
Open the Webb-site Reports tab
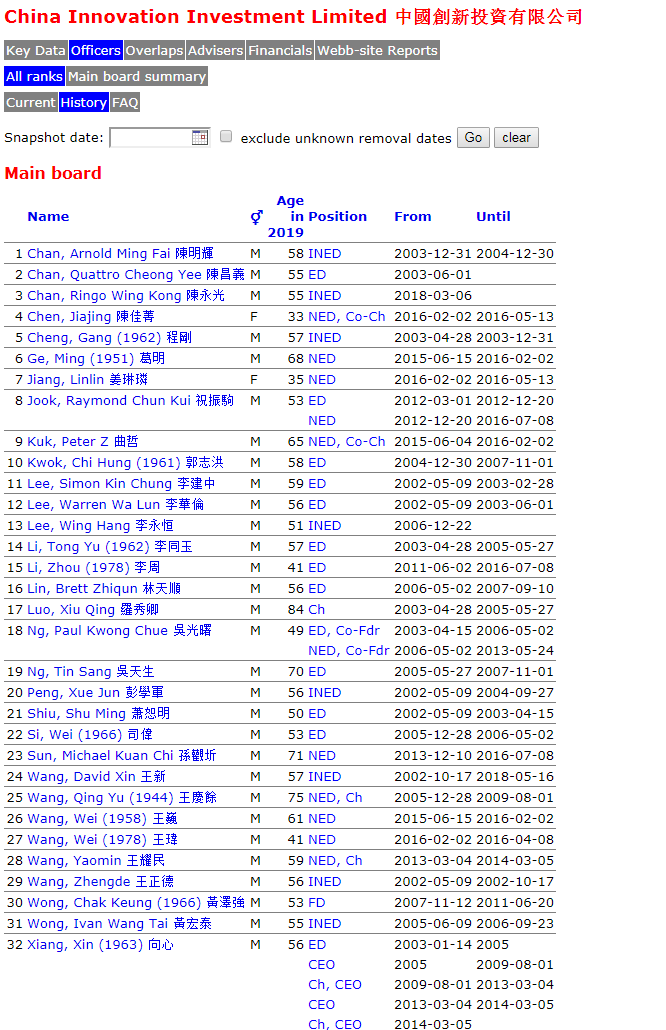click(378, 51)
